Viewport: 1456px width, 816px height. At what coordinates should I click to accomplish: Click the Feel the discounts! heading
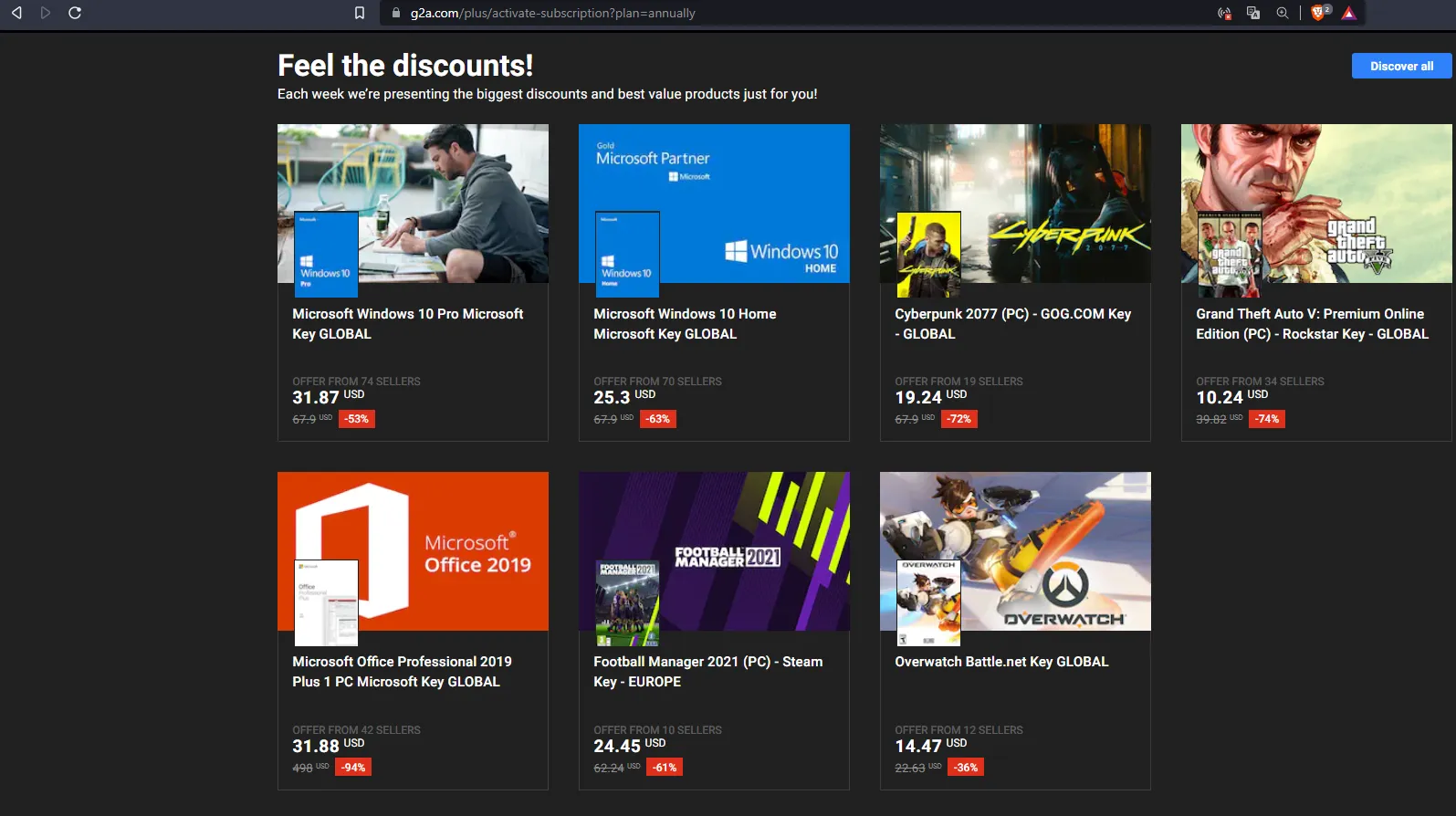tap(405, 66)
